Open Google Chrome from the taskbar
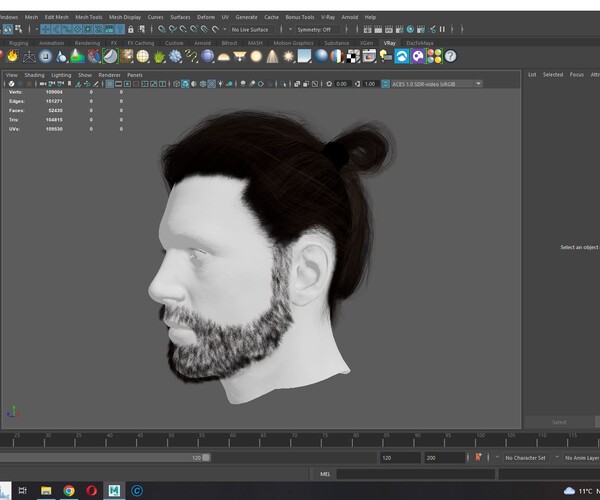This screenshot has height=500, width=600. [x=69, y=490]
